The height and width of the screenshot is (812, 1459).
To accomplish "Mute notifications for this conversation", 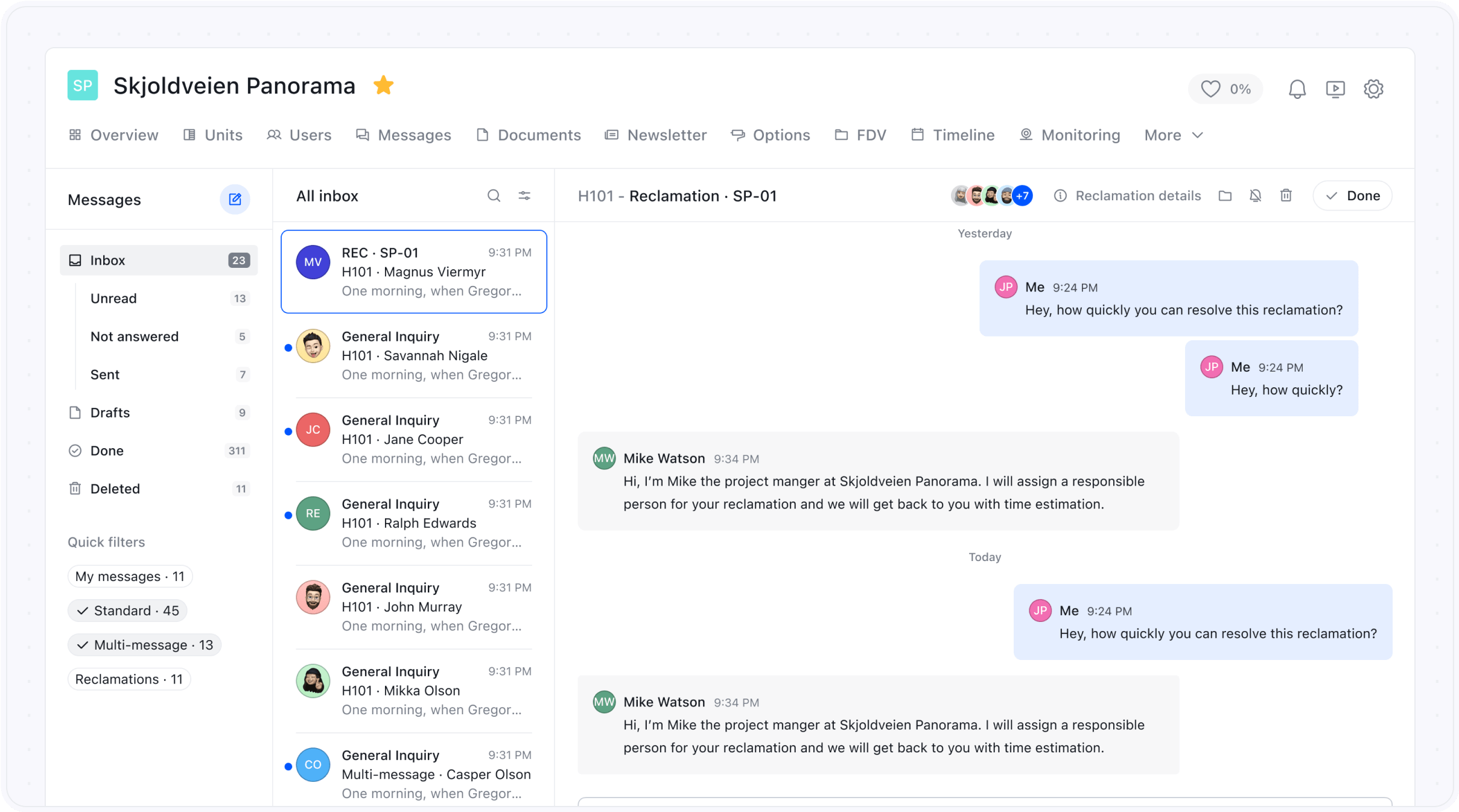I will [1255, 195].
